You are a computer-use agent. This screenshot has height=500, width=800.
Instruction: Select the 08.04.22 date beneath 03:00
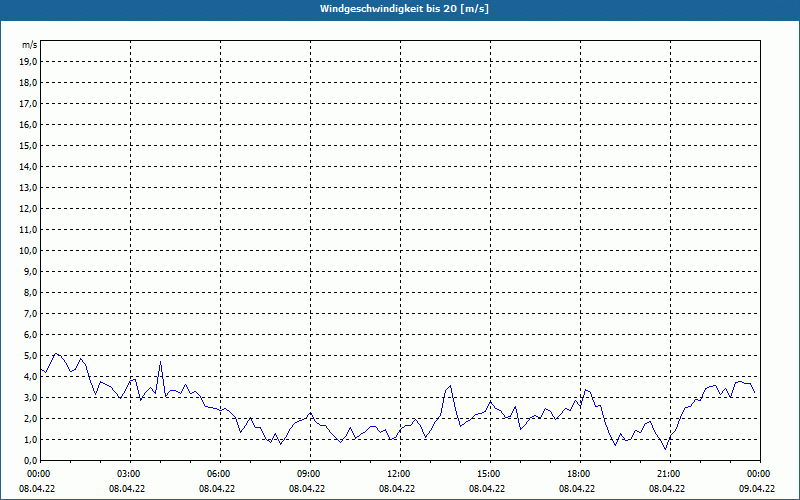tap(127, 488)
